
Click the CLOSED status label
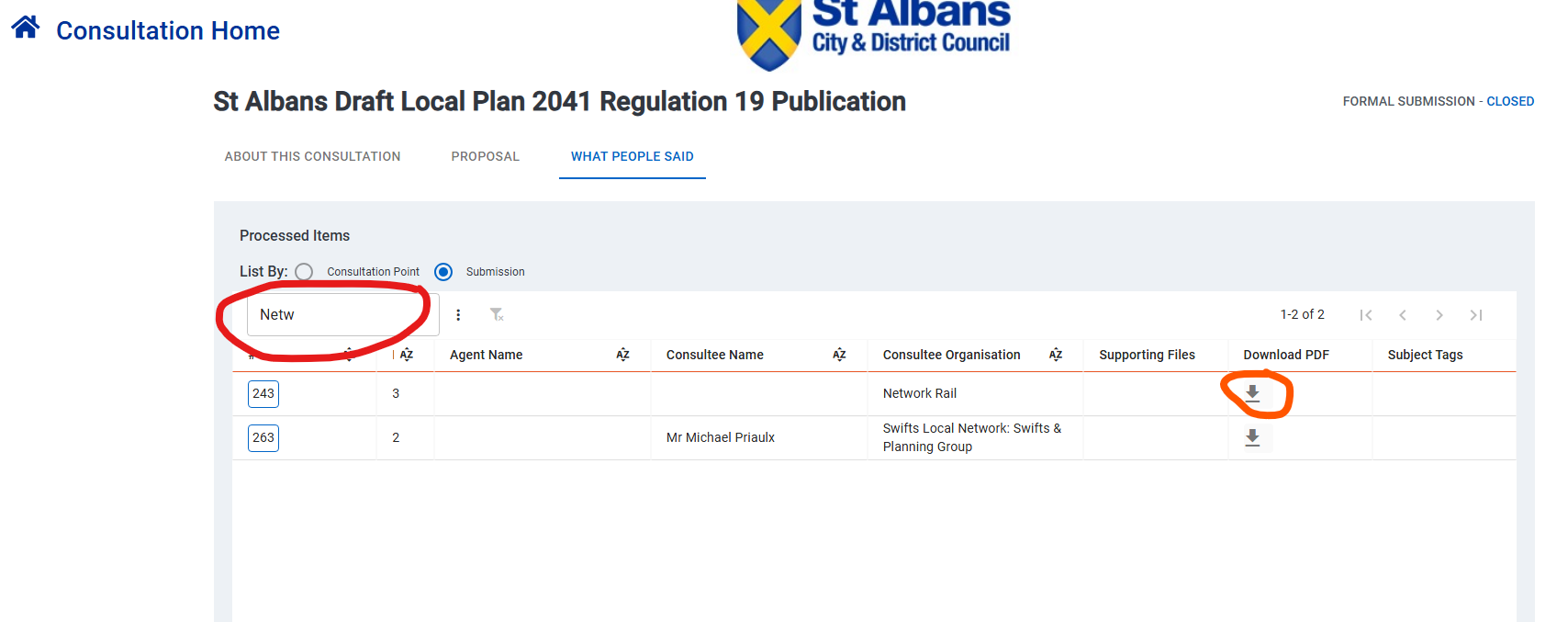coord(1510,101)
